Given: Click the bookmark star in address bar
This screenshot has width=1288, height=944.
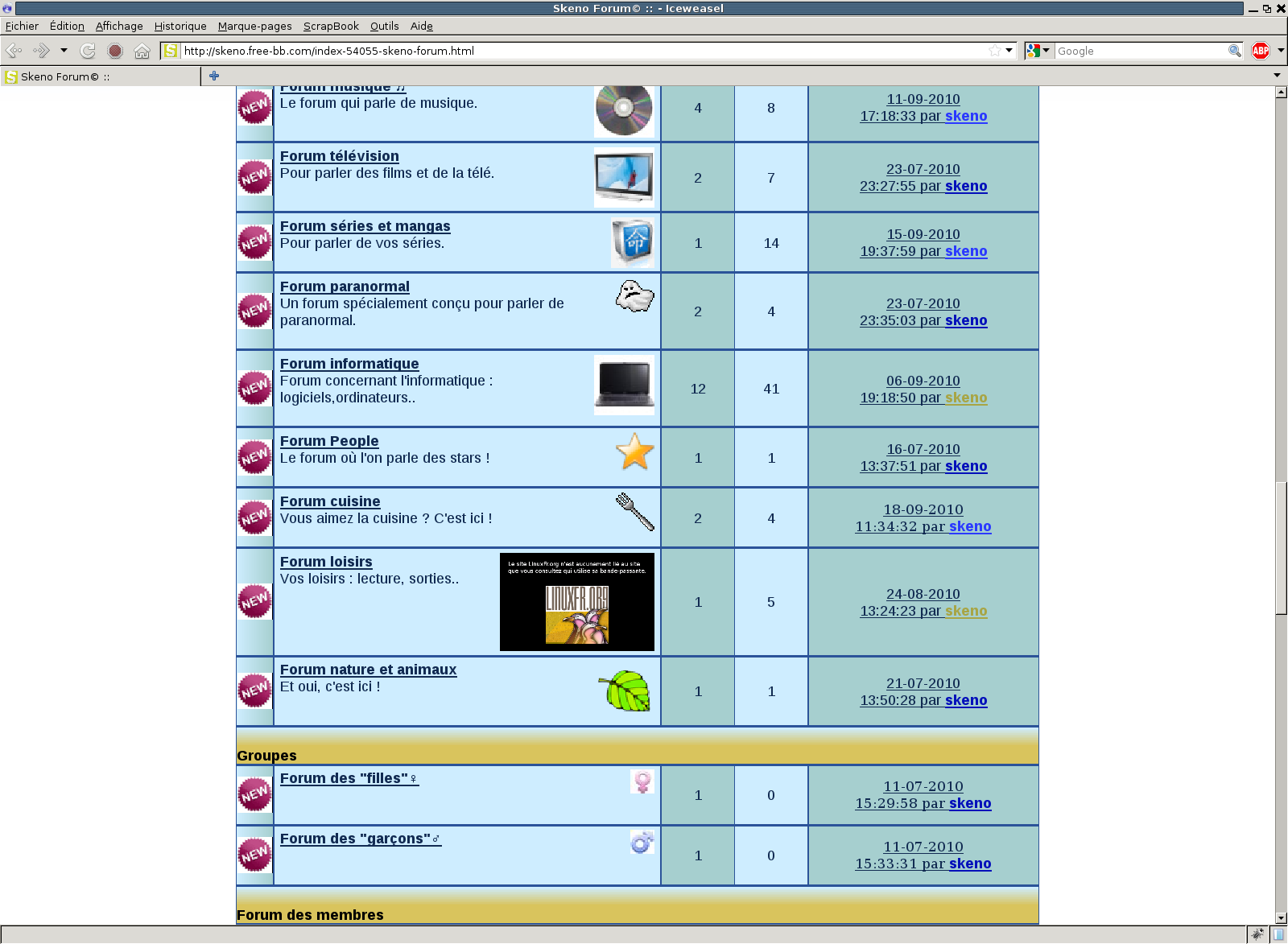Looking at the screenshot, I should tap(995, 51).
